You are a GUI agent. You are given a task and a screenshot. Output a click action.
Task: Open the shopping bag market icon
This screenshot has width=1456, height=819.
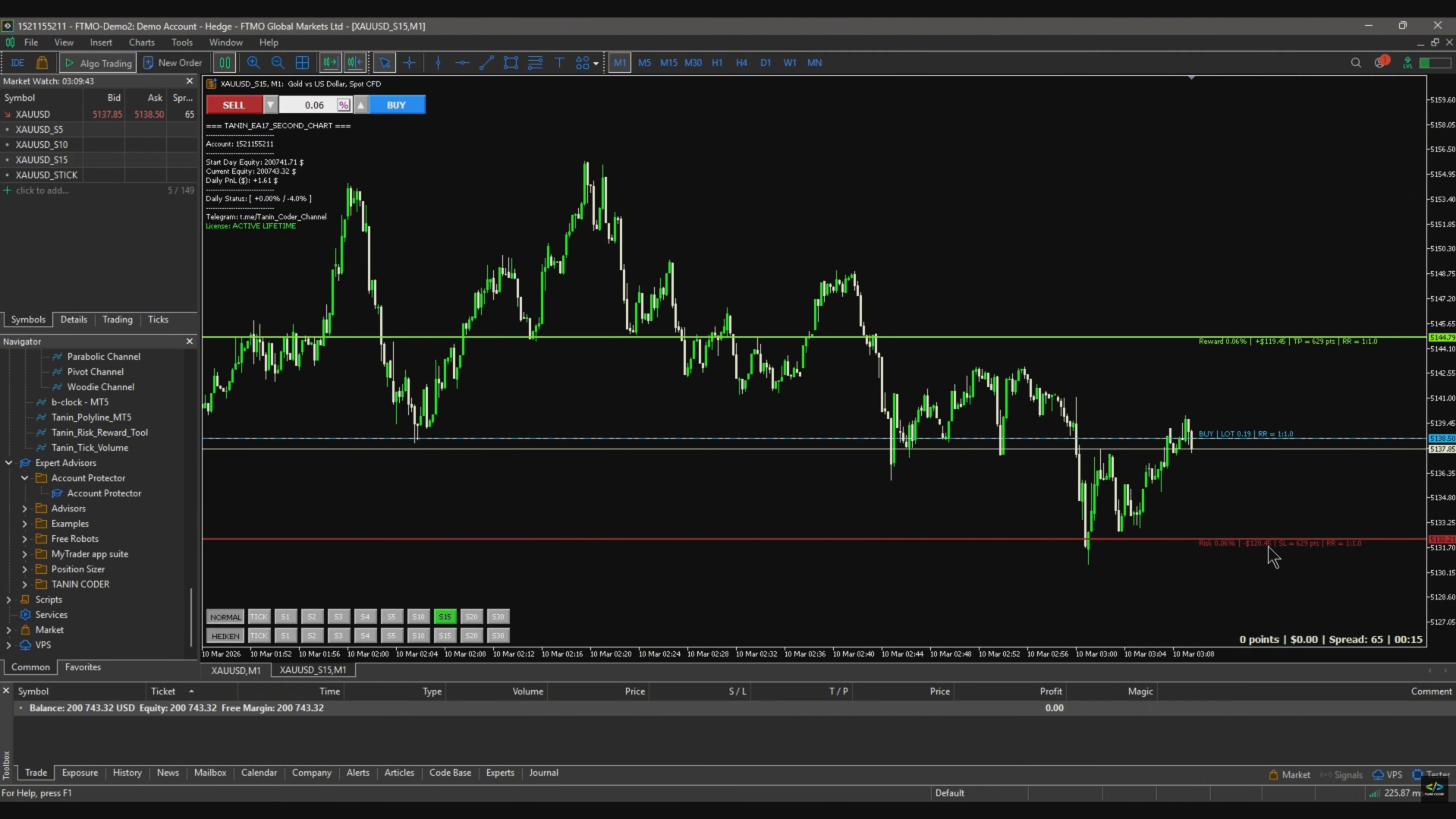42,63
